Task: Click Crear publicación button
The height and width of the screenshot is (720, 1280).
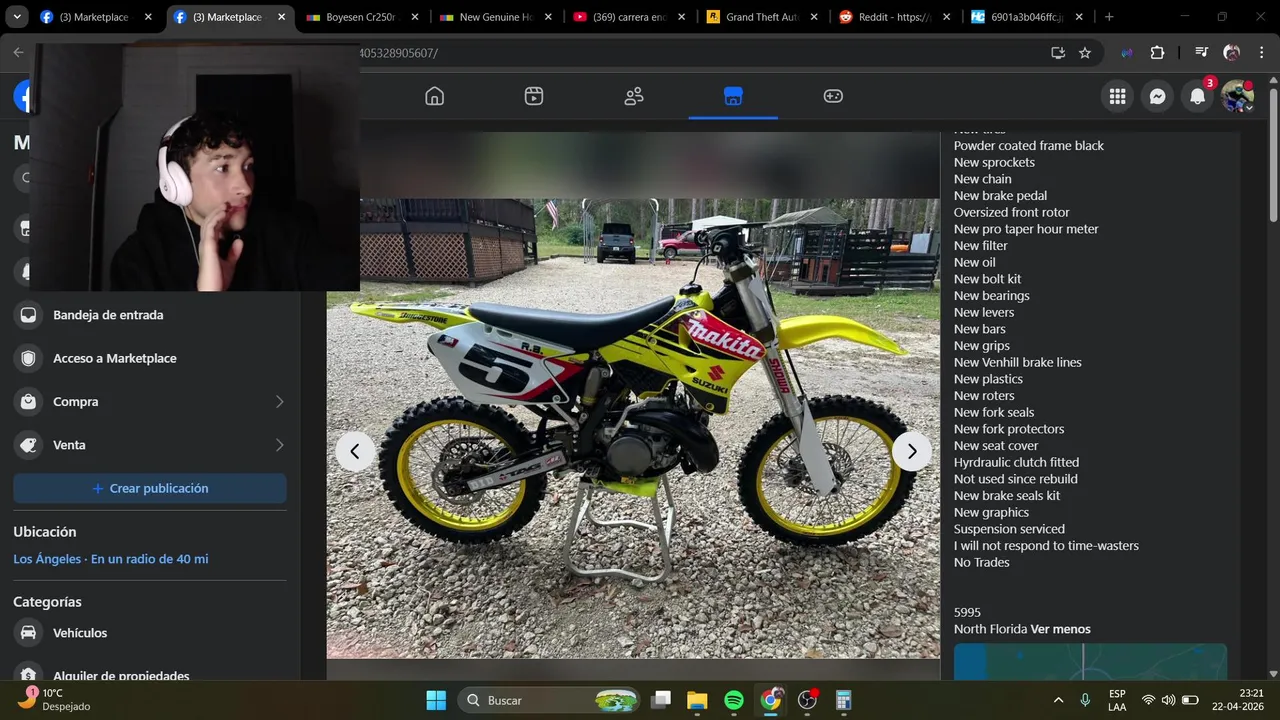Action: click(150, 488)
